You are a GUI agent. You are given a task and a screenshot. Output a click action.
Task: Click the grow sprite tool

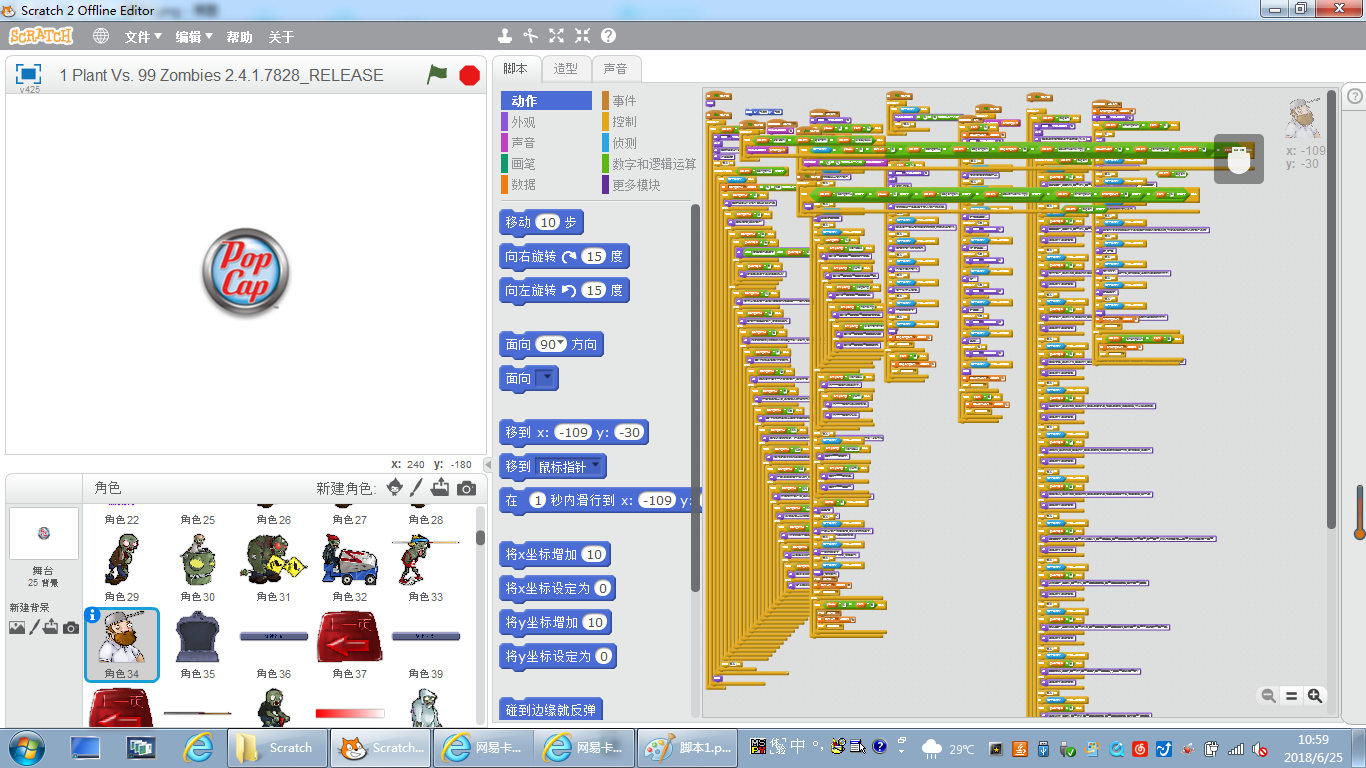tap(557, 36)
